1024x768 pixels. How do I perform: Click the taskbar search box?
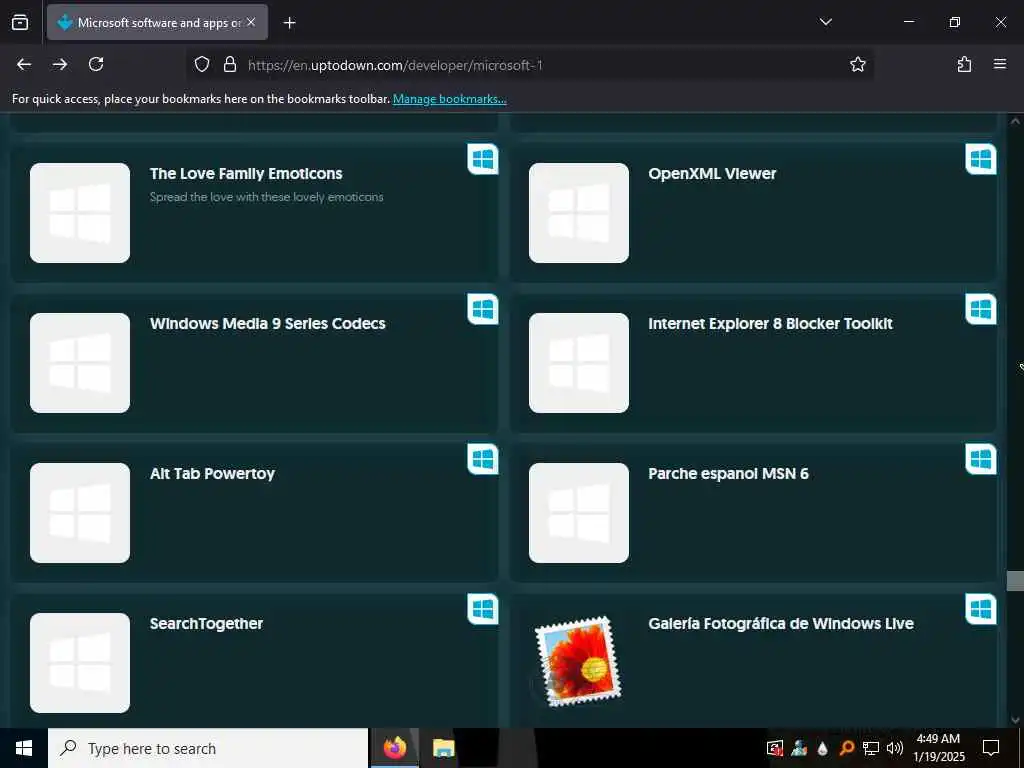coord(208,748)
